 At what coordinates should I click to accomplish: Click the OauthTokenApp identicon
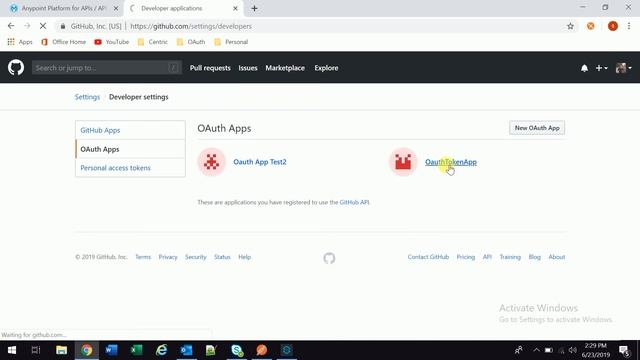[x=403, y=162]
